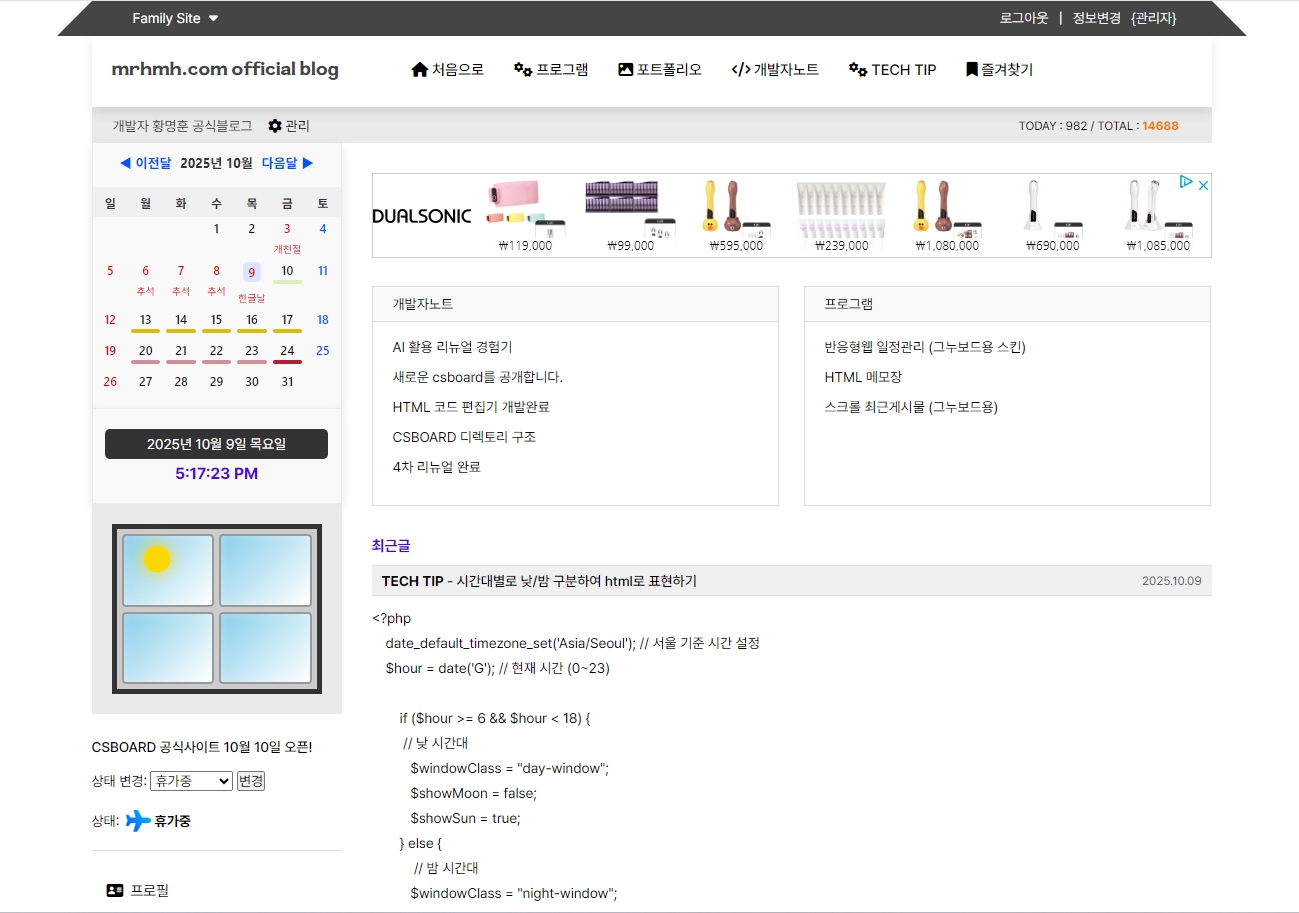Click the bookmark icon beside 즐겨찾기
Screen dimensions: 1299x913
(x=971, y=70)
